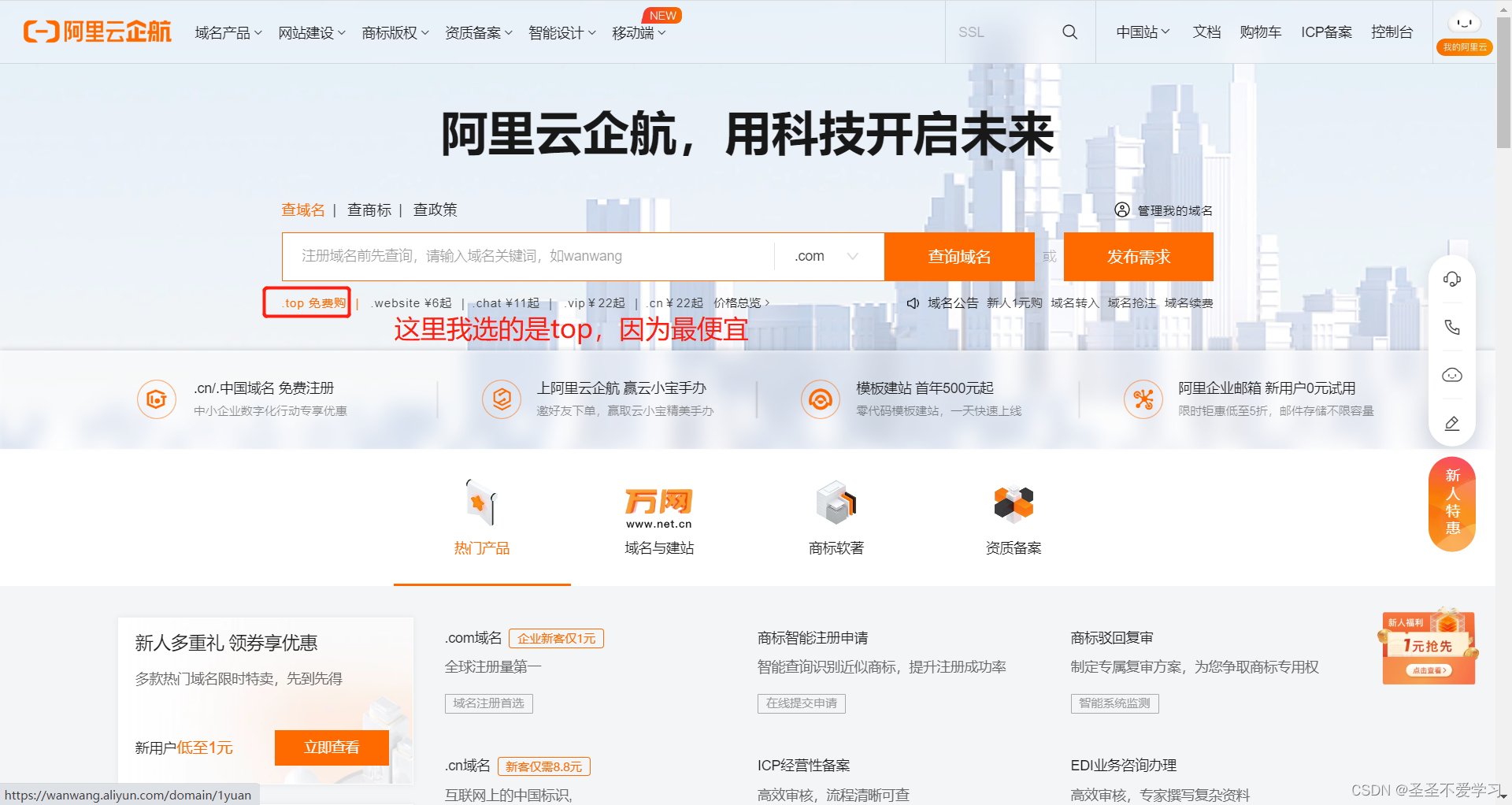Open the .com domain suffix dropdown

pyautogui.click(x=827, y=256)
